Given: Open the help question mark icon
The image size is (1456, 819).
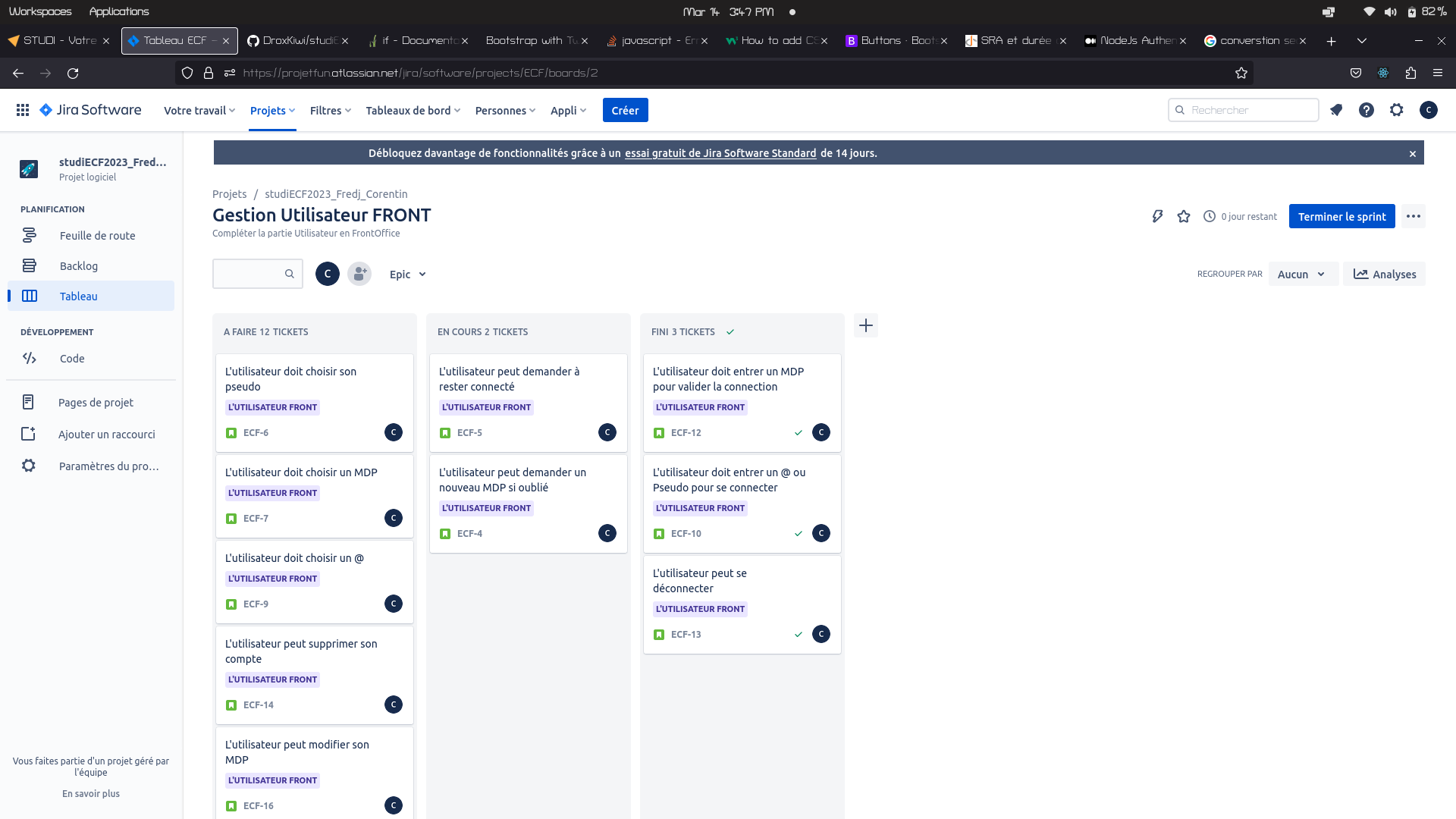Looking at the screenshot, I should coord(1367,110).
